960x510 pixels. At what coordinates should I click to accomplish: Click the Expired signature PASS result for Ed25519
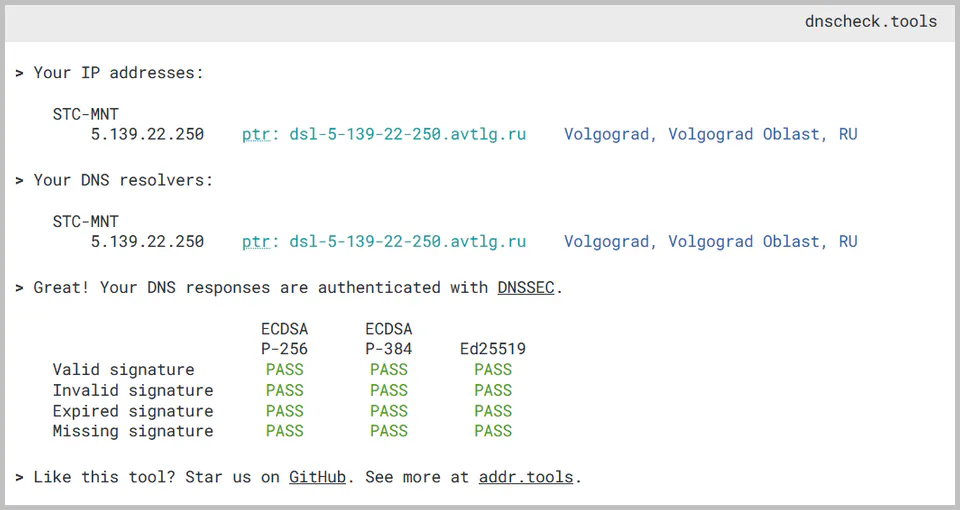tap(493, 411)
